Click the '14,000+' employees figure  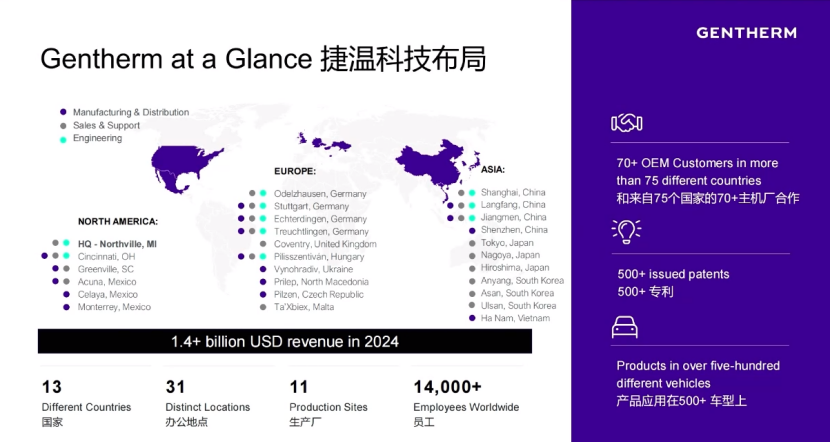[447, 387]
